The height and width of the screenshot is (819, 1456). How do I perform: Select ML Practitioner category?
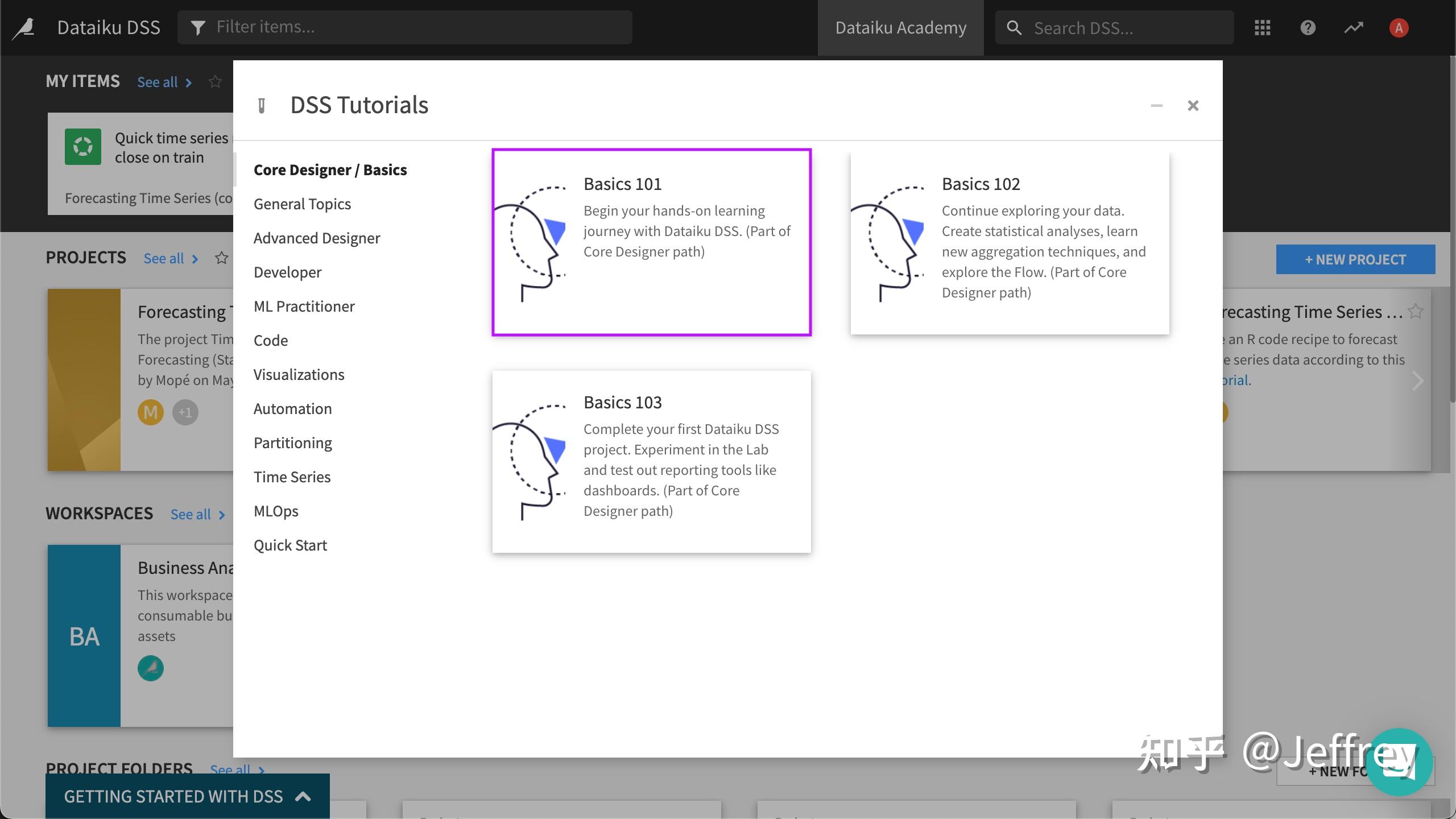coord(304,307)
